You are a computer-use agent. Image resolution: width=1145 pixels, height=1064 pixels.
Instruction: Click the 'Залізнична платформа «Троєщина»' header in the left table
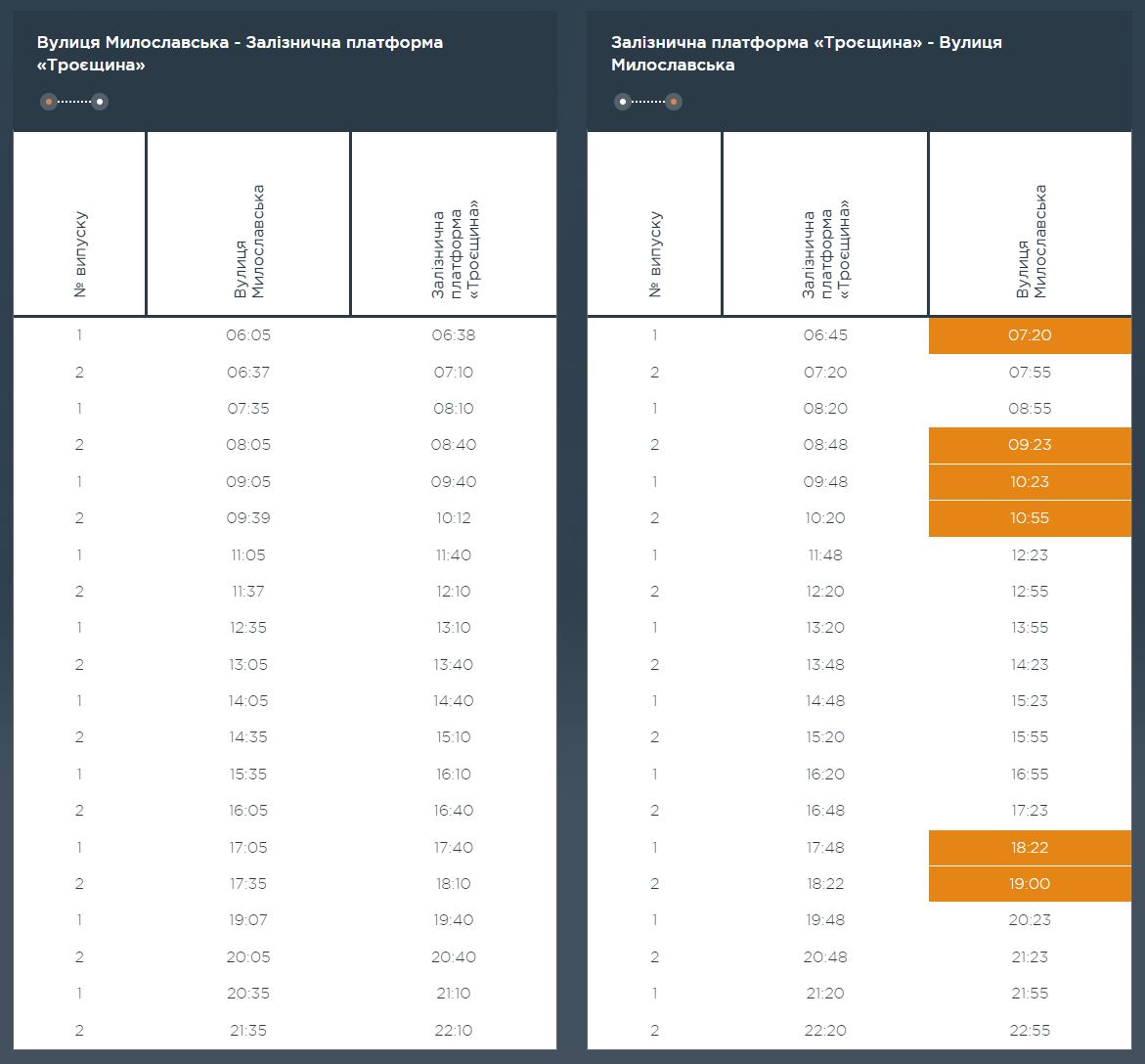(454, 248)
